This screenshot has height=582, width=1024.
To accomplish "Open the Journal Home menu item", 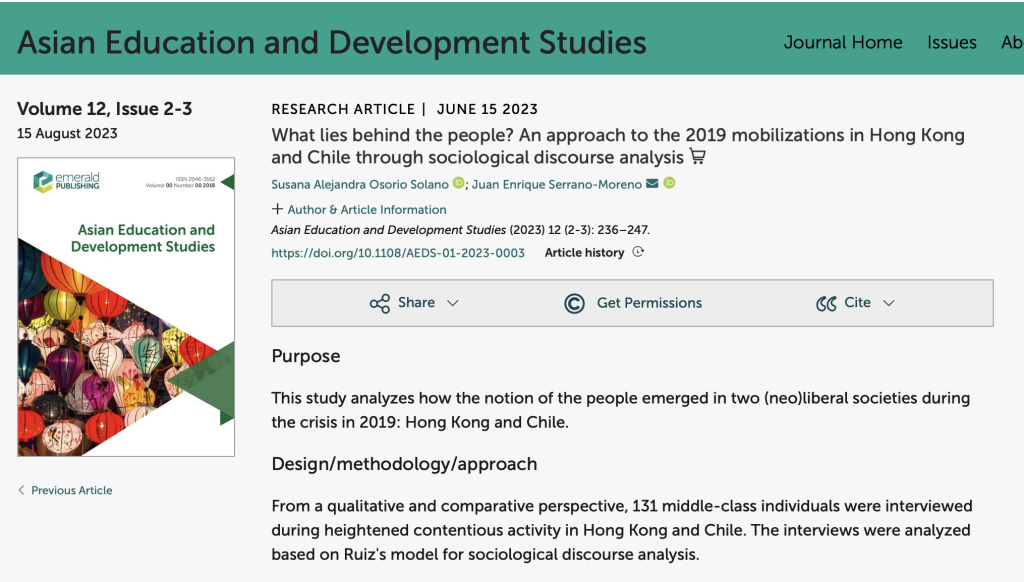I will (x=843, y=42).
